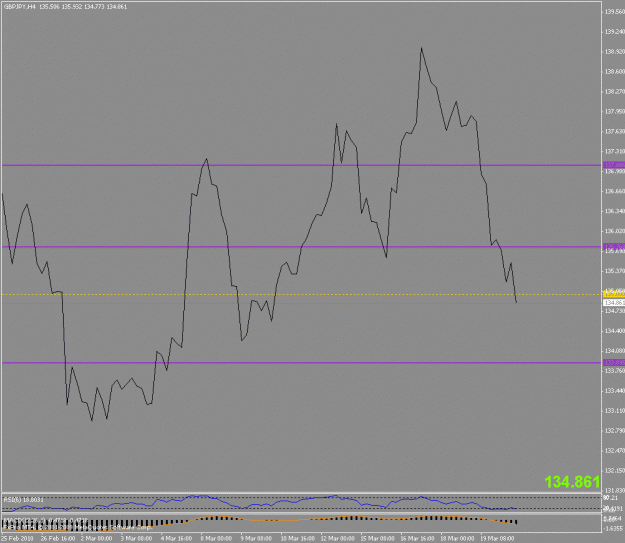Click the 12 Mar 00:00 date label
625x543 pixels.
coord(338,538)
